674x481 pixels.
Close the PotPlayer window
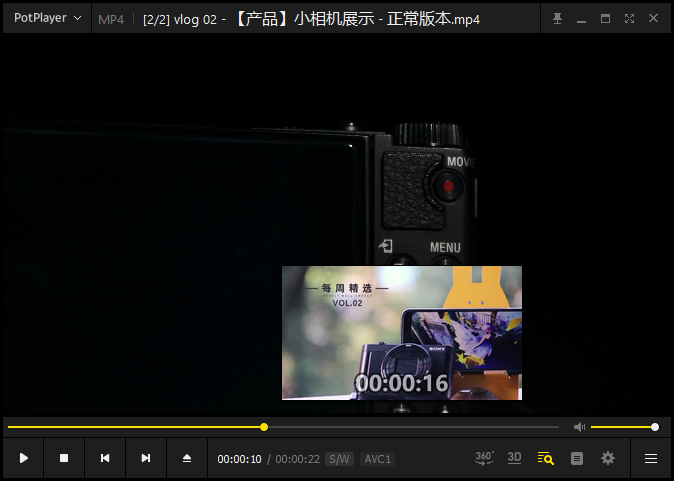(x=653, y=18)
